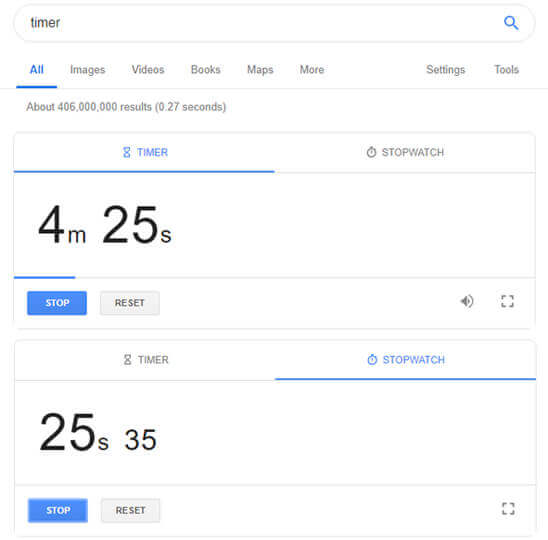Viewport: 548px width, 540px height.
Task: Mute the timer sound with speaker icon
Action: point(467,301)
